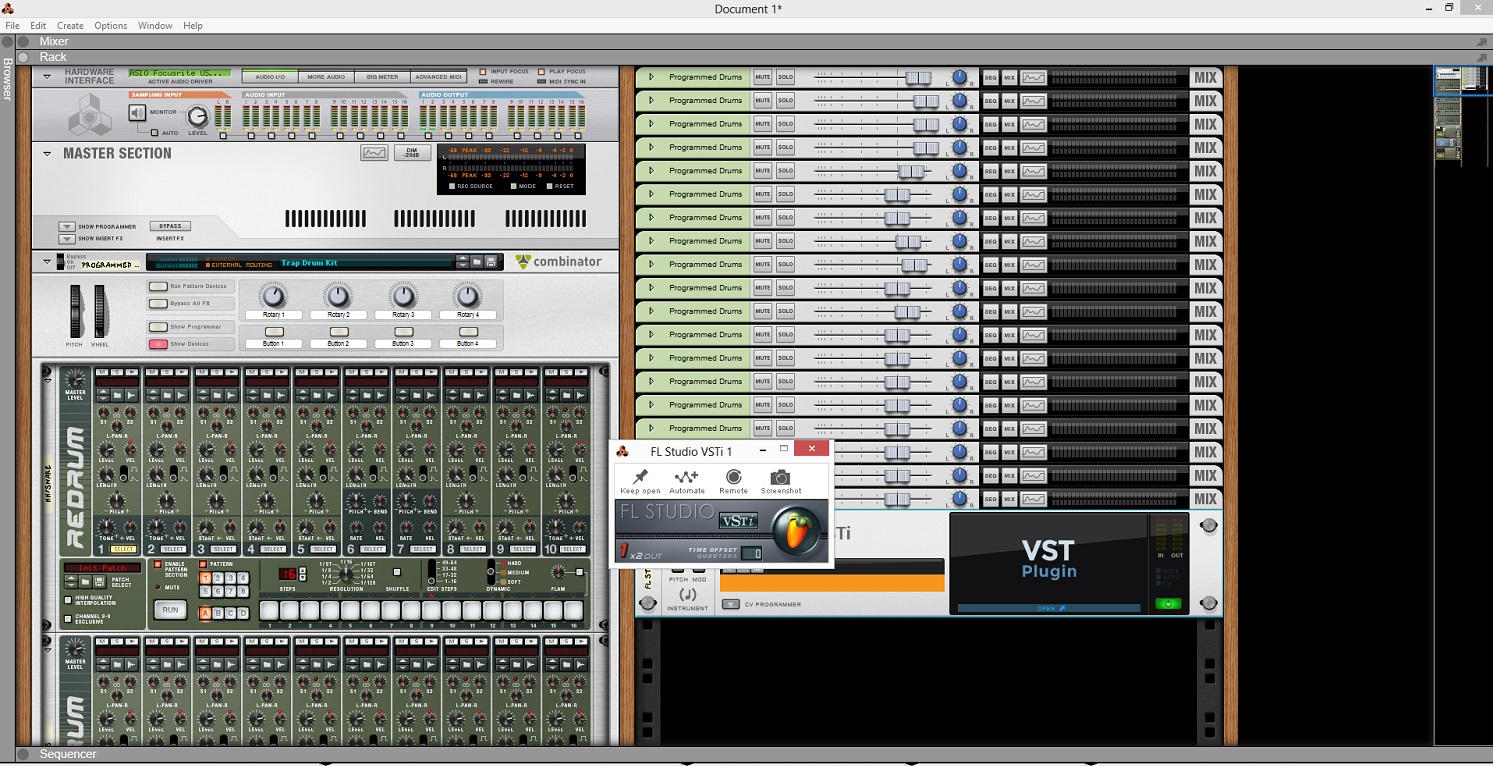Screen dimensions: 1493x766
Task: Expand Show Programmer in Master Section
Action: click(66, 227)
